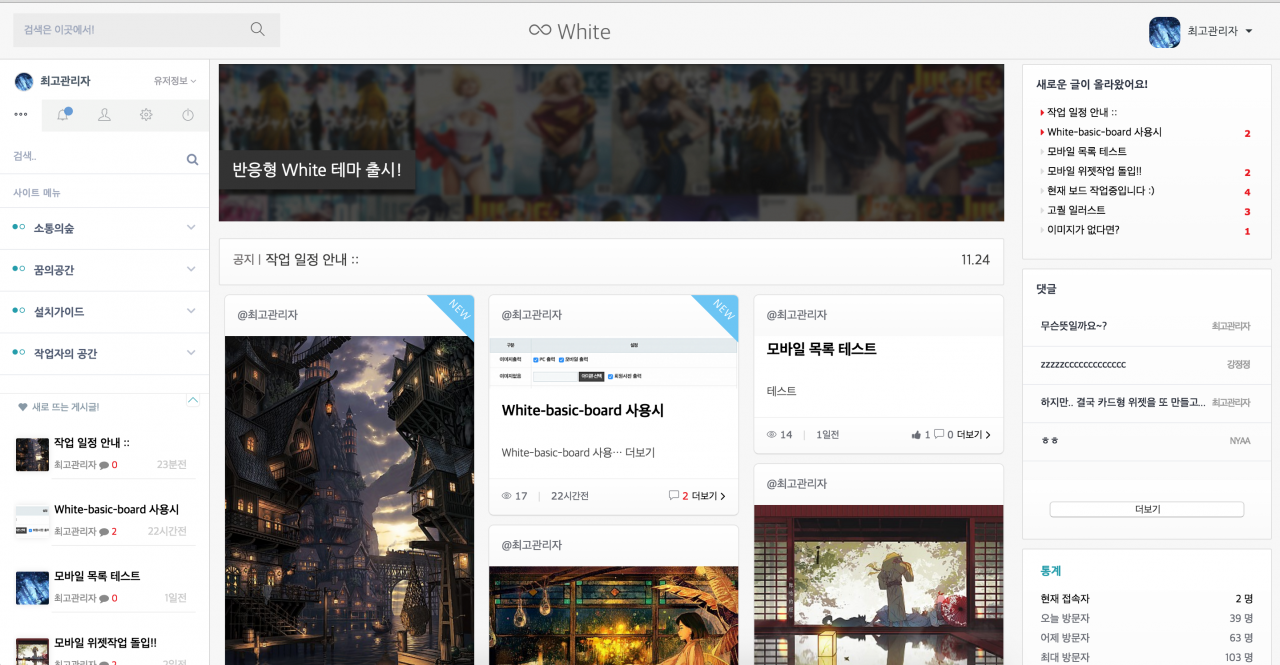The height and width of the screenshot is (665, 1280).
Task: Click the sidebar search magnifier icon
Action: tap(192, 159)
